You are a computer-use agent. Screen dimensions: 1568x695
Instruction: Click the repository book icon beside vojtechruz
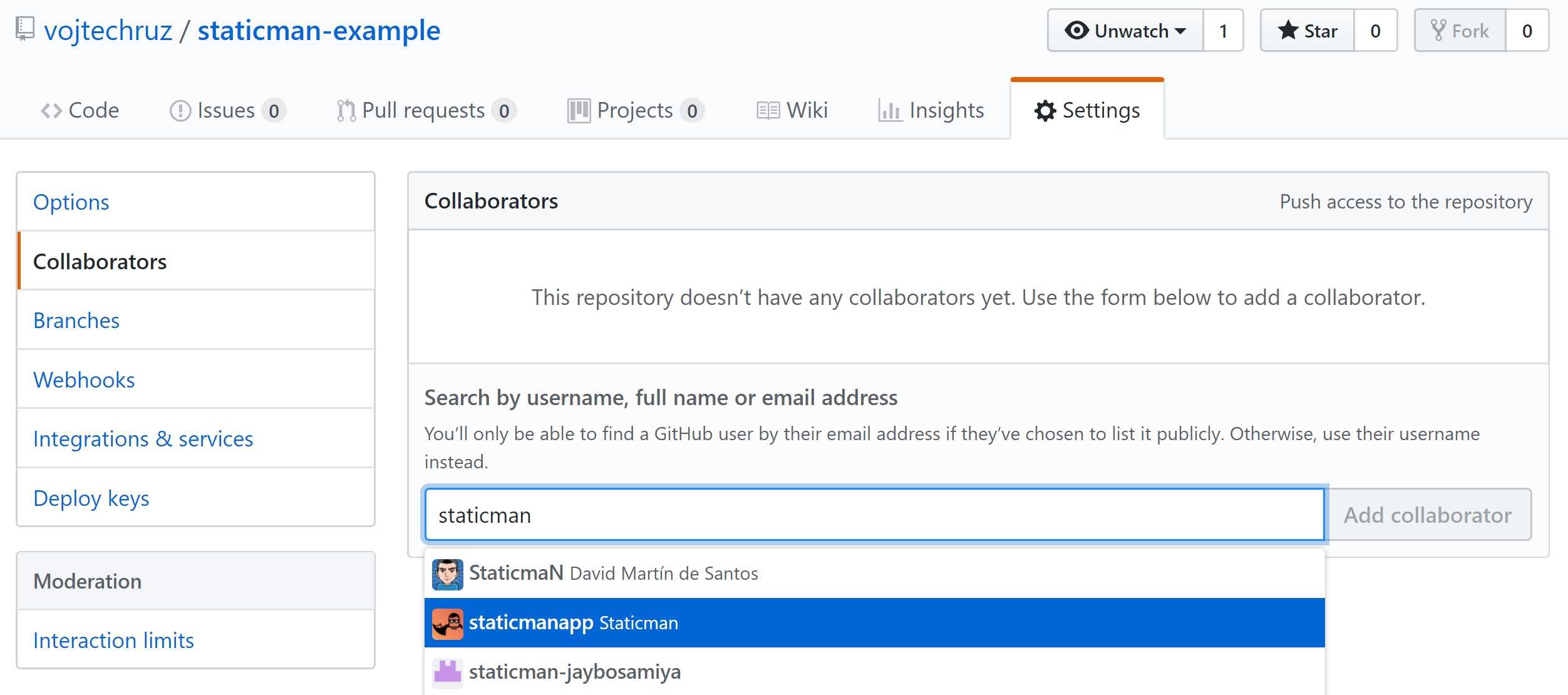tap(25, 29)
